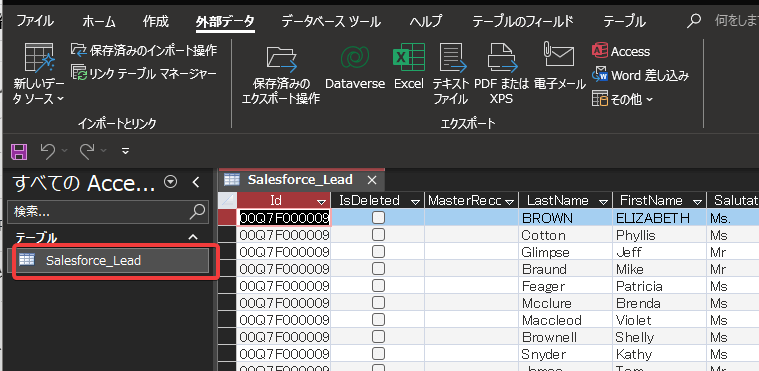Open navigation pane options circle dropdown

pyautogui.click(x=171, y=182)
